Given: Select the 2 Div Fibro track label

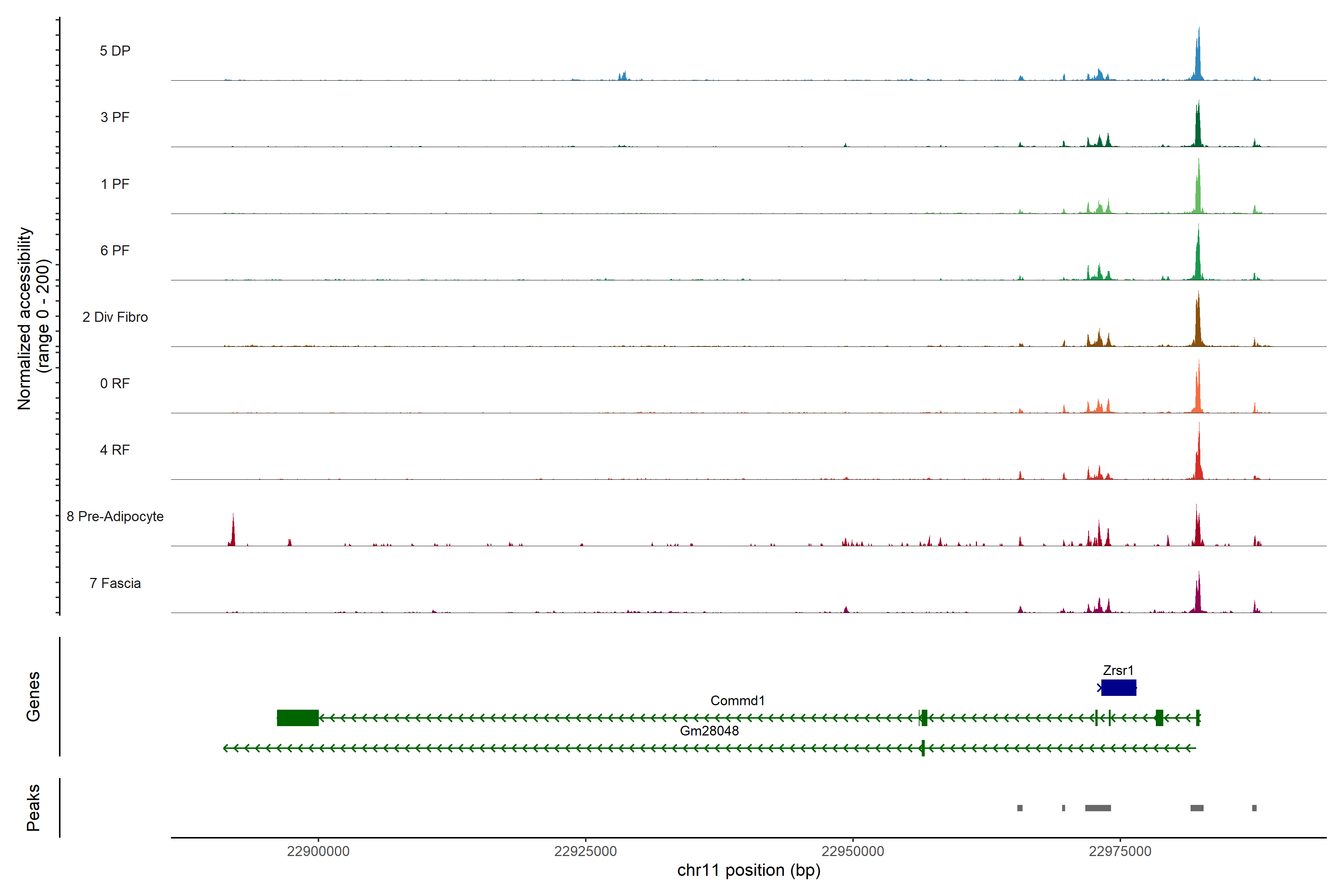Looking at the screenshot, I should point(115,317).
